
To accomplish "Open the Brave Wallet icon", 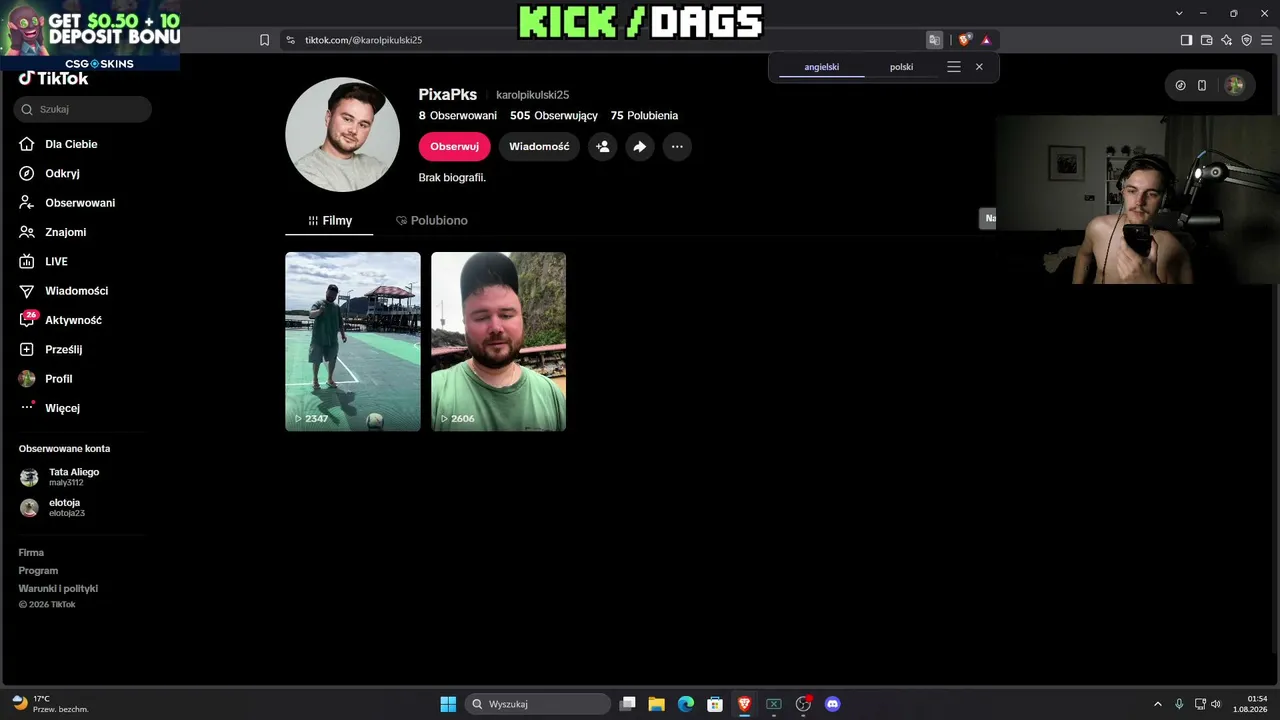I will tap(1206, 40).
